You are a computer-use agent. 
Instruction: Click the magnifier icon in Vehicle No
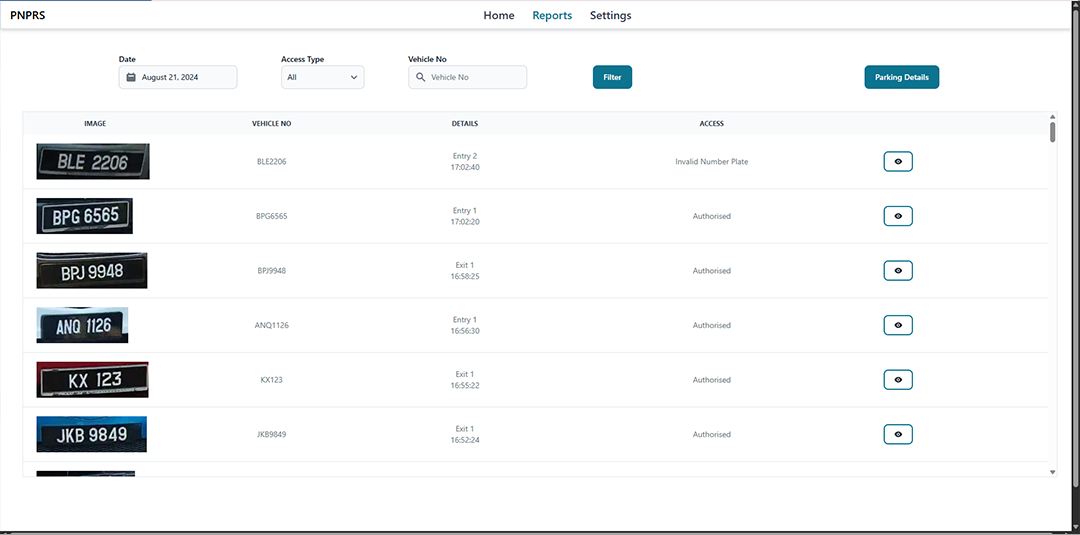coord(420,77)
